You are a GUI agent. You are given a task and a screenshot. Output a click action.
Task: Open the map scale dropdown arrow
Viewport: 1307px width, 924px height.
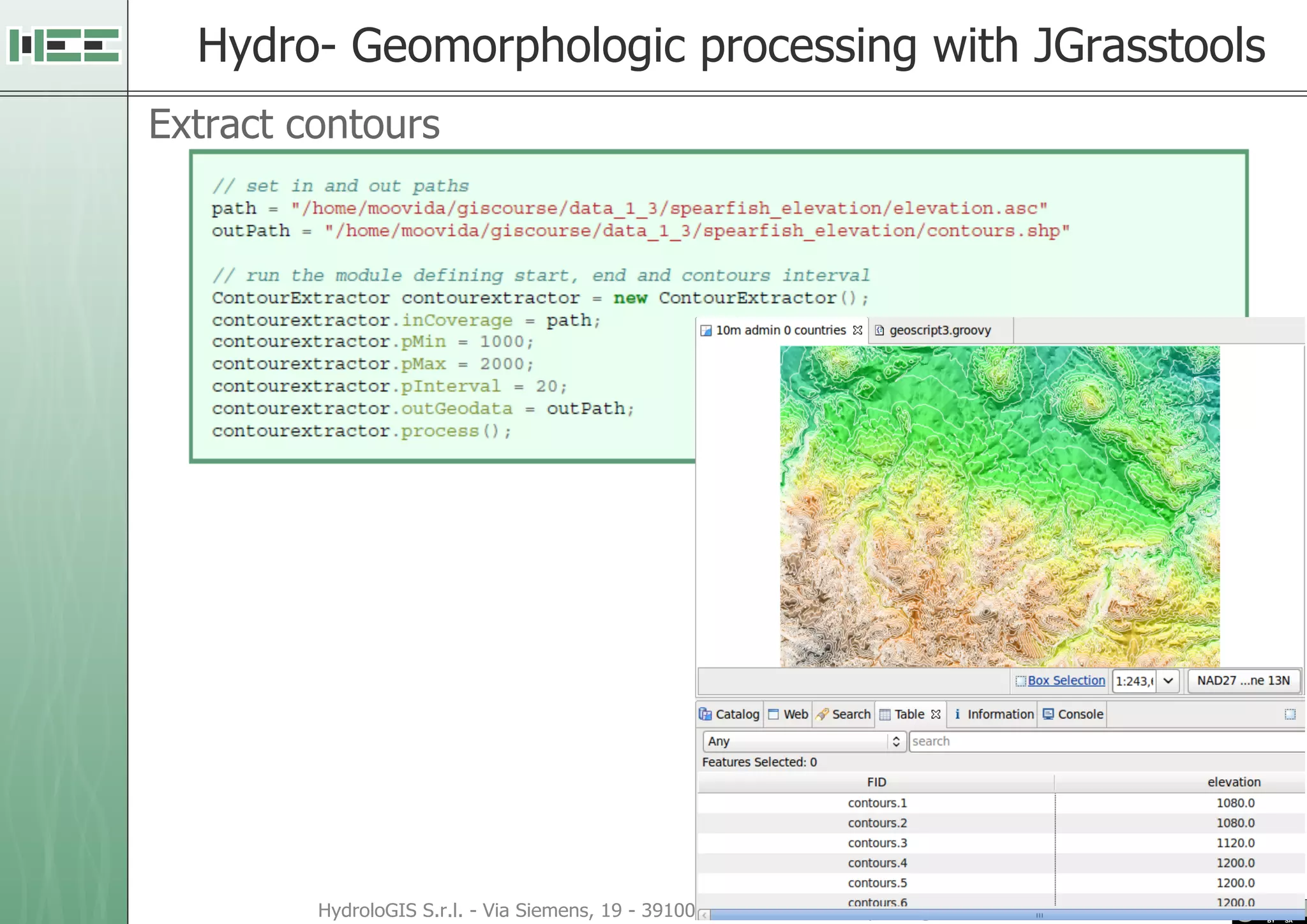click(x=1168, y=680)
